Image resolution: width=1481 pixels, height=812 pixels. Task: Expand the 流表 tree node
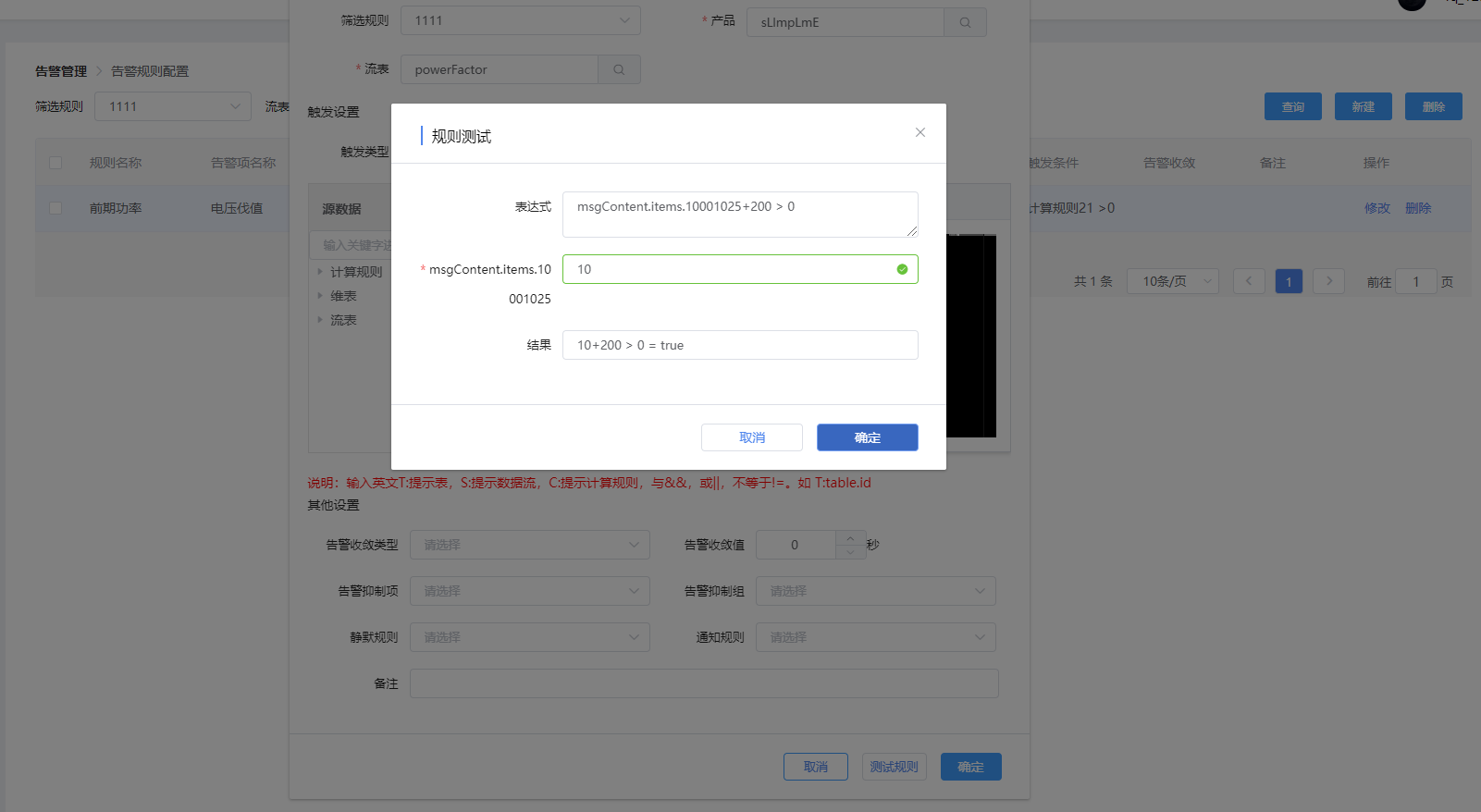(x=320, y=320)
